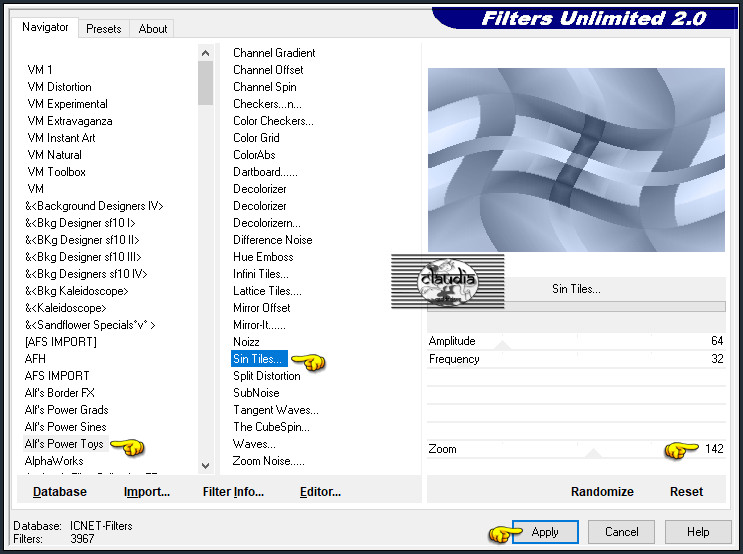Choose the Difference Noise filter
The height and width of the screenshot is (554, 743).
[x=273, y=240]
